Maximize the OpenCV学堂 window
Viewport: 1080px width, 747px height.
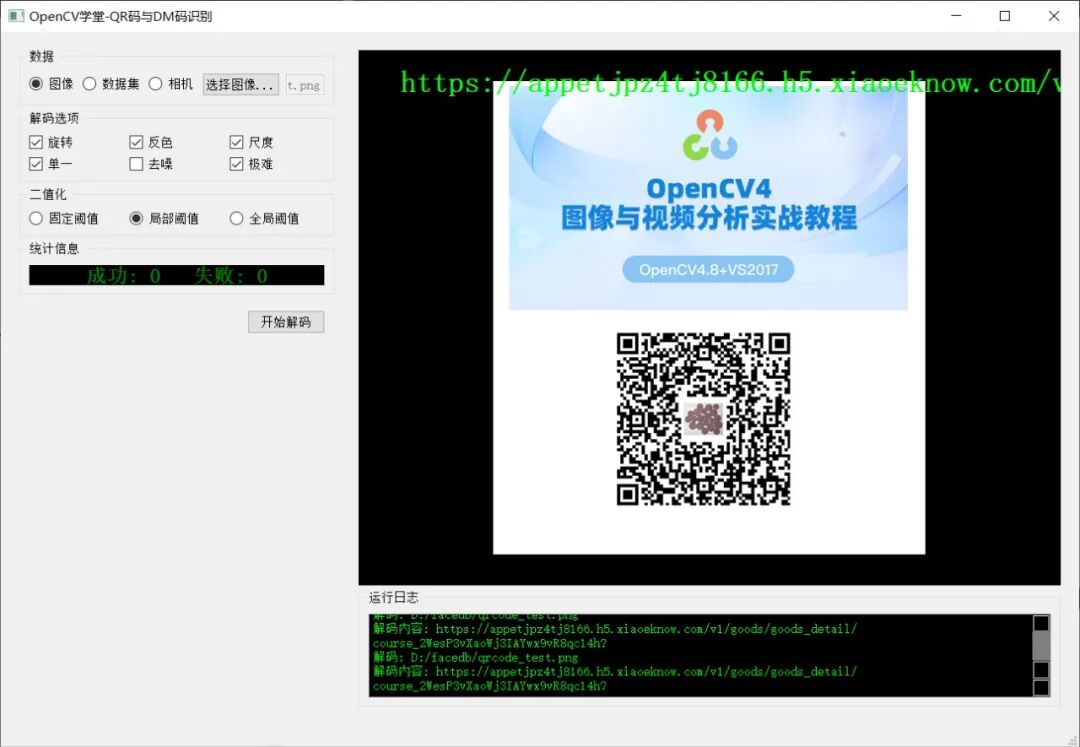[1005, 16]
